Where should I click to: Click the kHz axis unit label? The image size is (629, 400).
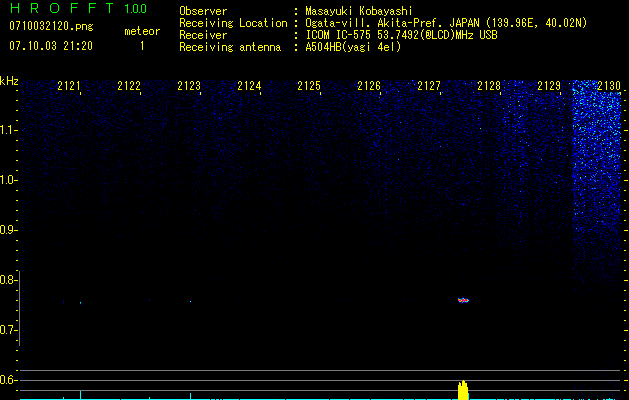tap(9, 81)
